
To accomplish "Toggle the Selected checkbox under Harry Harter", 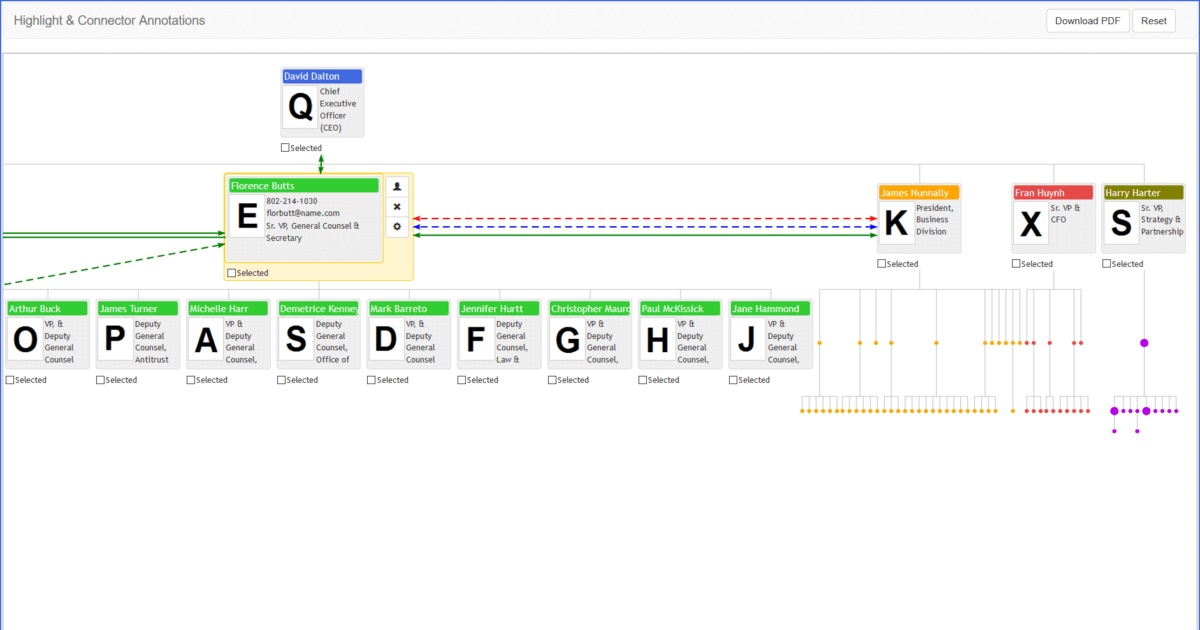I will pos(1107,264).
